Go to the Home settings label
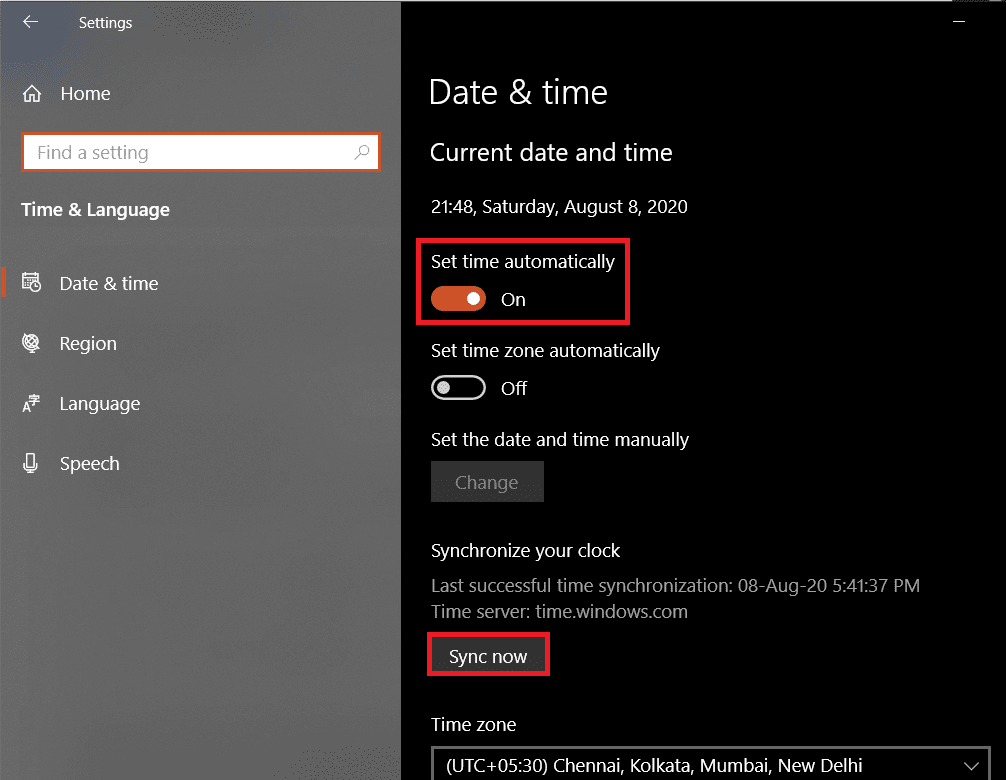 point(85,94)
